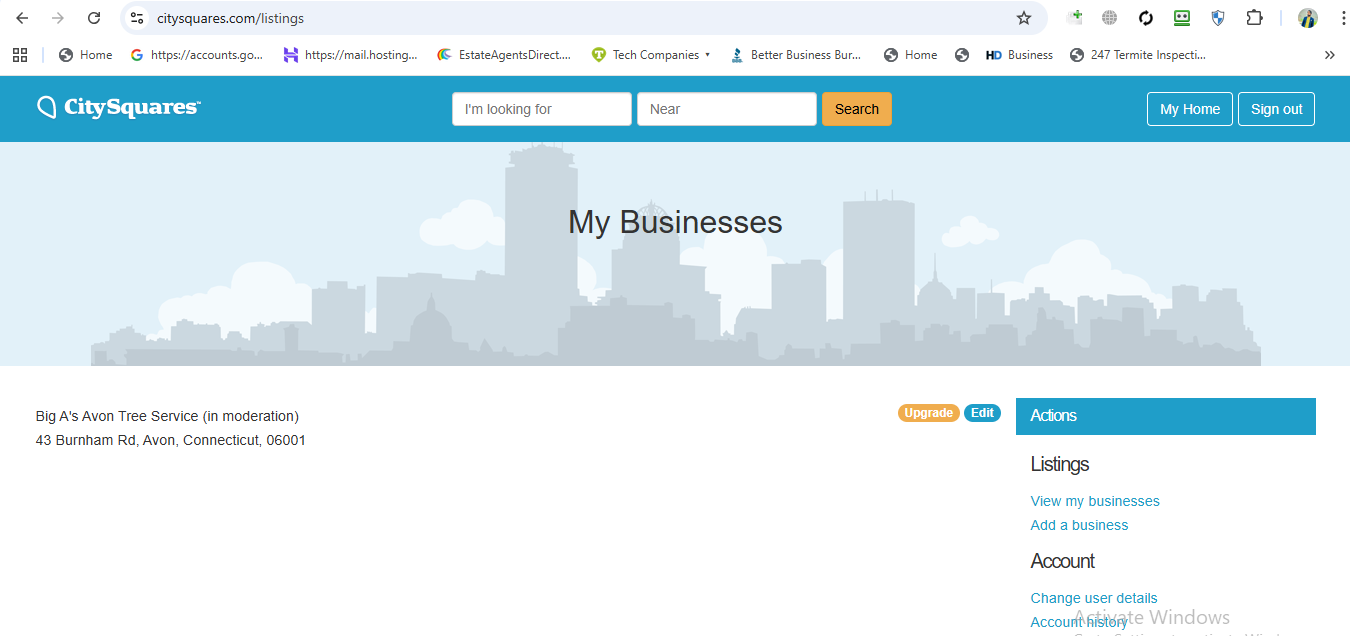
Task: Open the Account history link
Action: pos(1079,622)
